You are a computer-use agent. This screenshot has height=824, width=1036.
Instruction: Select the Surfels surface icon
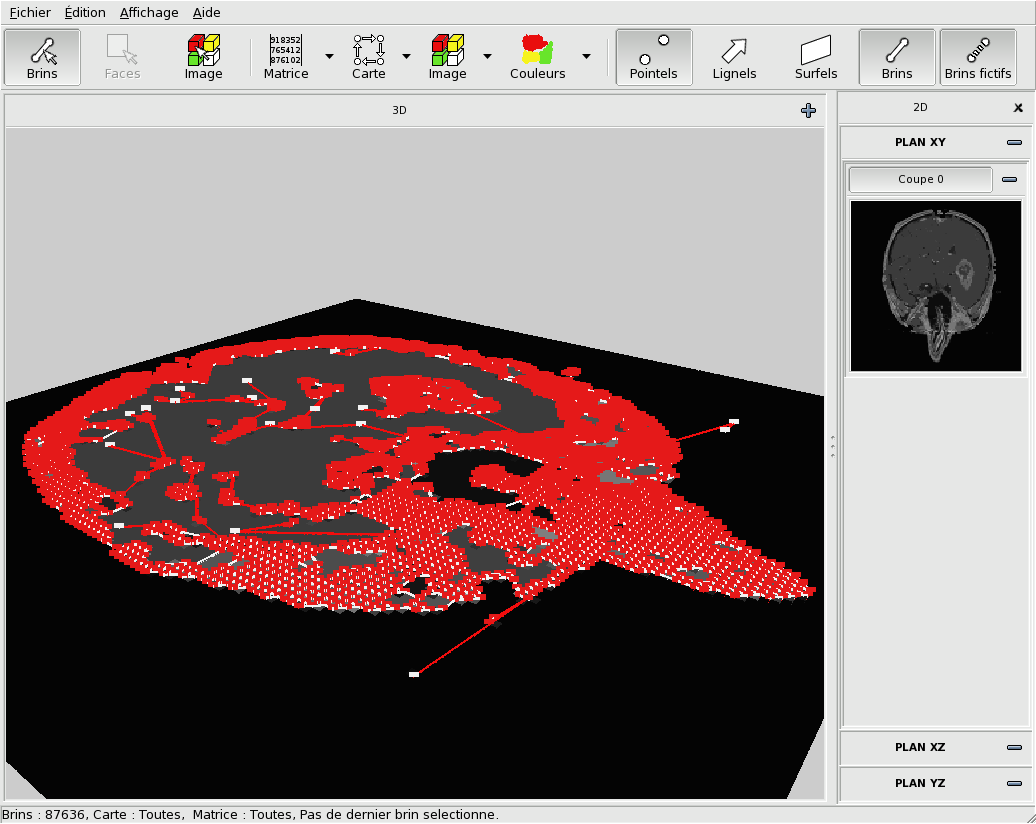pyautogui.click(x=816, y=57)
